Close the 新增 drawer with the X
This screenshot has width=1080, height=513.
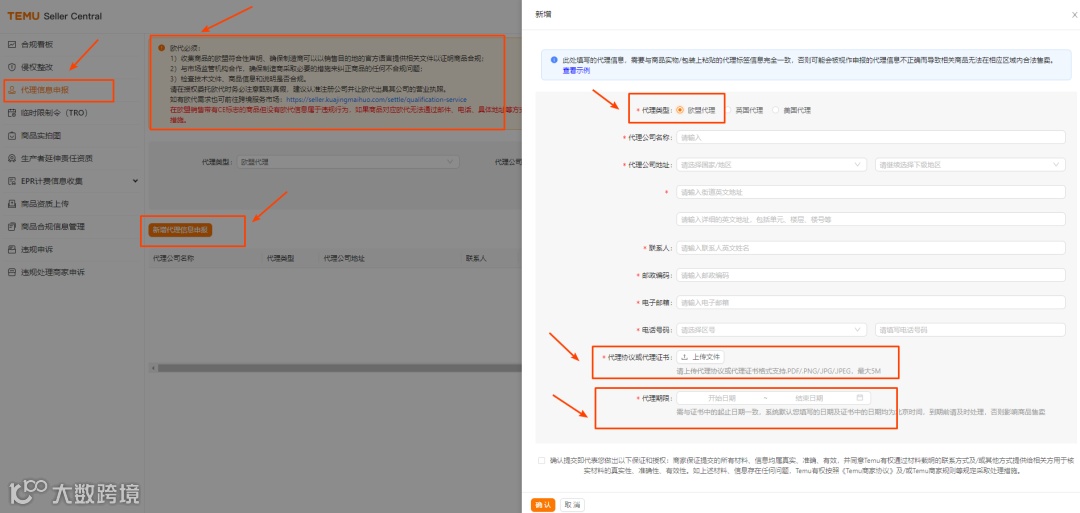pos(1074,14)
